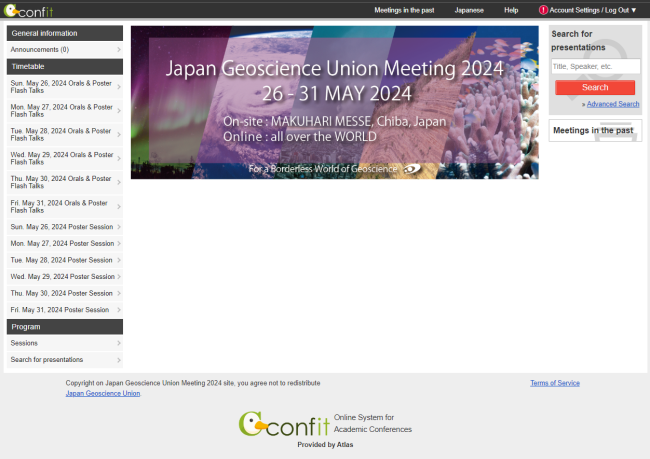The image size is (650, 459).
Task: Click the Meetings in the past side box
Action: [x=595, y=131]
